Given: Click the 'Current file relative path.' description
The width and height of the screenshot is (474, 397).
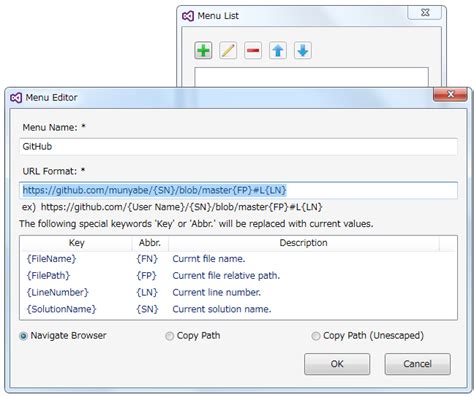Looking at the screenshot, I should (226, 276).
